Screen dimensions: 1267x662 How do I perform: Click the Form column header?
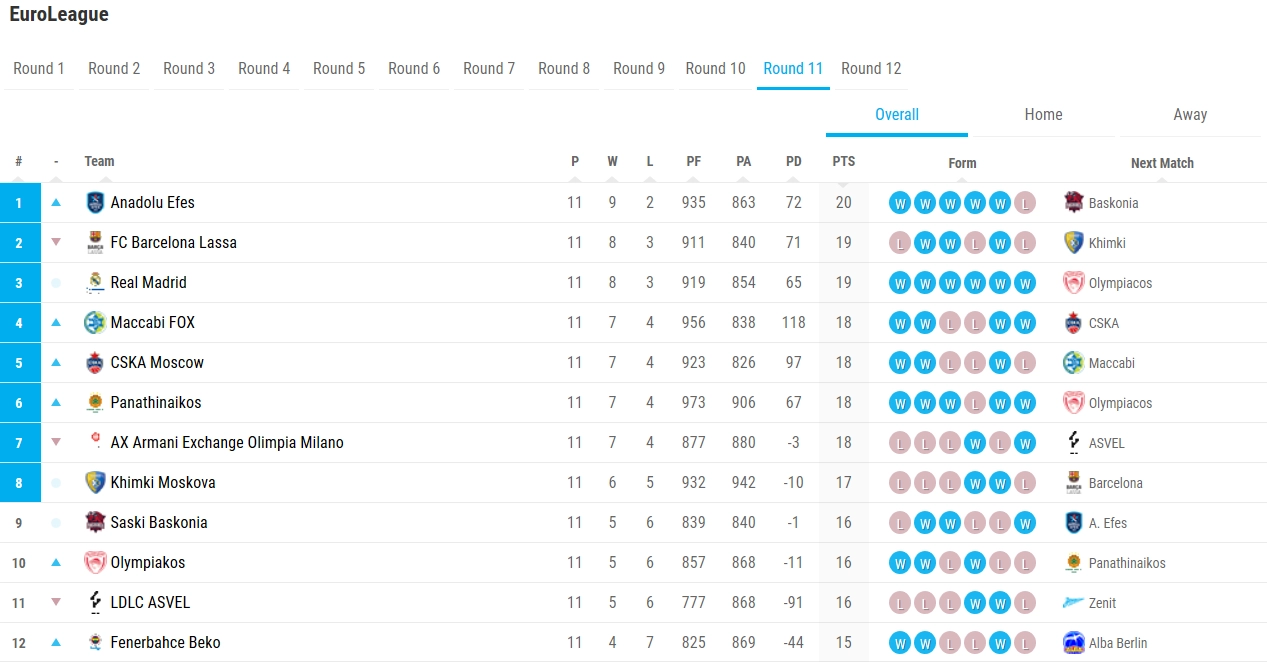pos(962,163)
